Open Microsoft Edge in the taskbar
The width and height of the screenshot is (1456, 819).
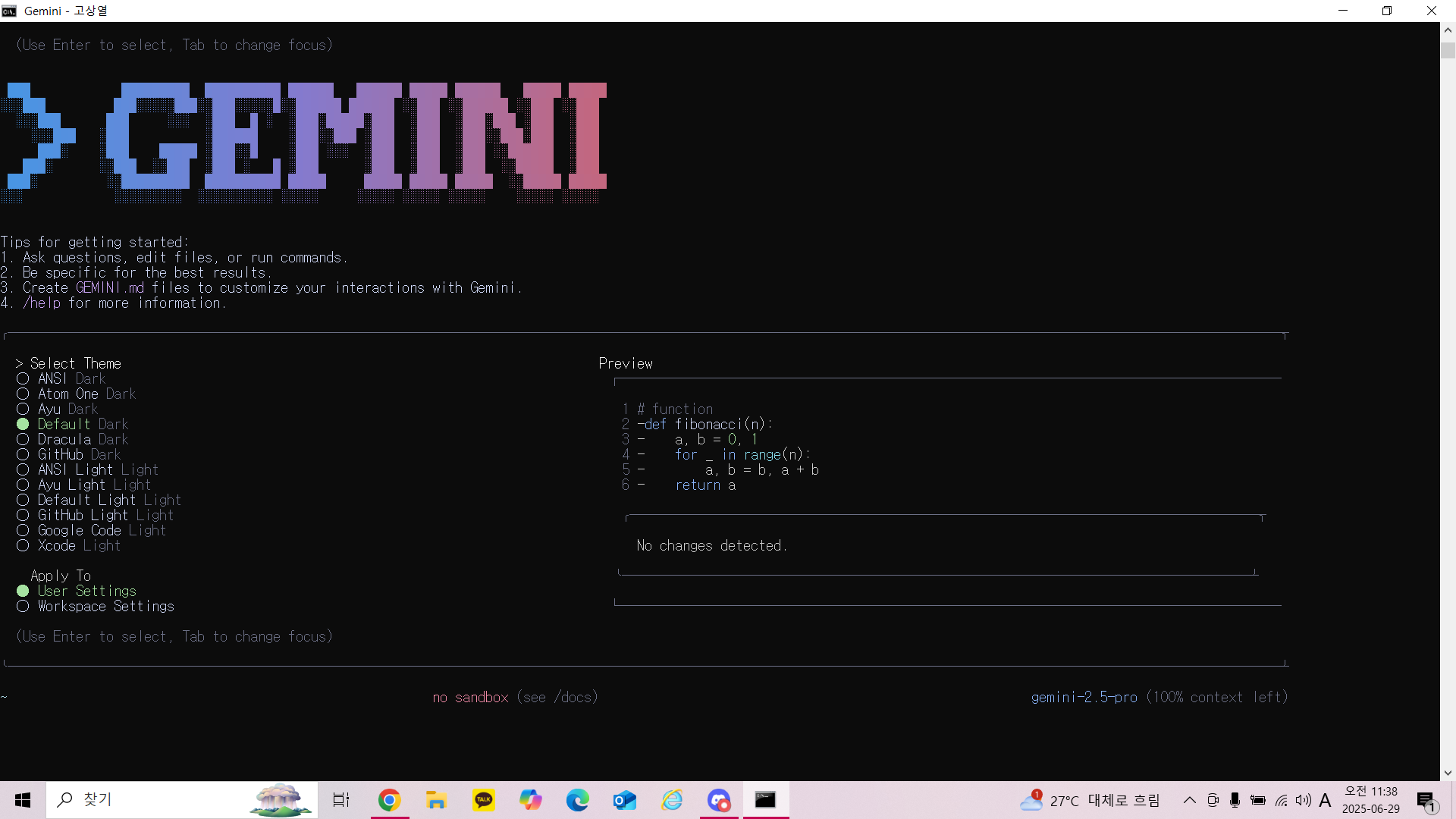[578, 800]
